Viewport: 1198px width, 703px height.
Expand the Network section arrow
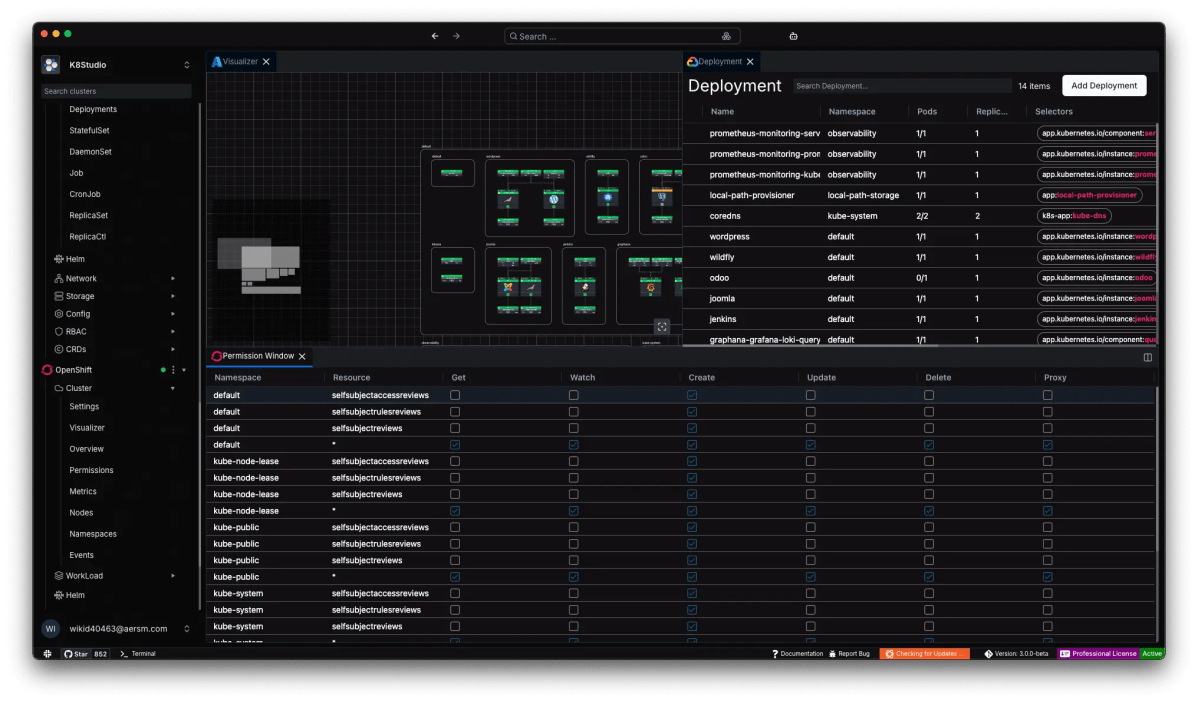(x=173, y=279)
